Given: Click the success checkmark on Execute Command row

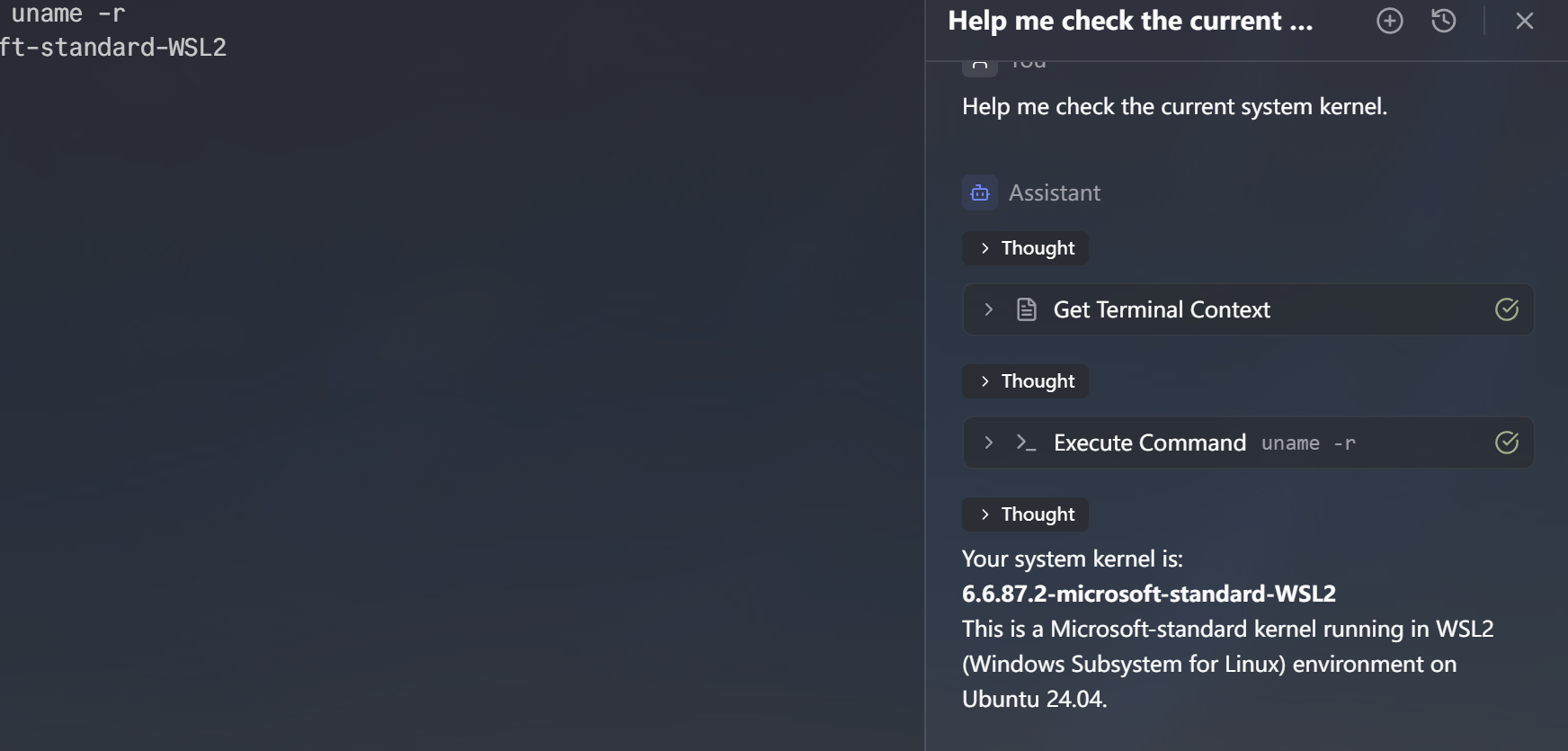Looking at the screenshot, I should point(1506,443).
